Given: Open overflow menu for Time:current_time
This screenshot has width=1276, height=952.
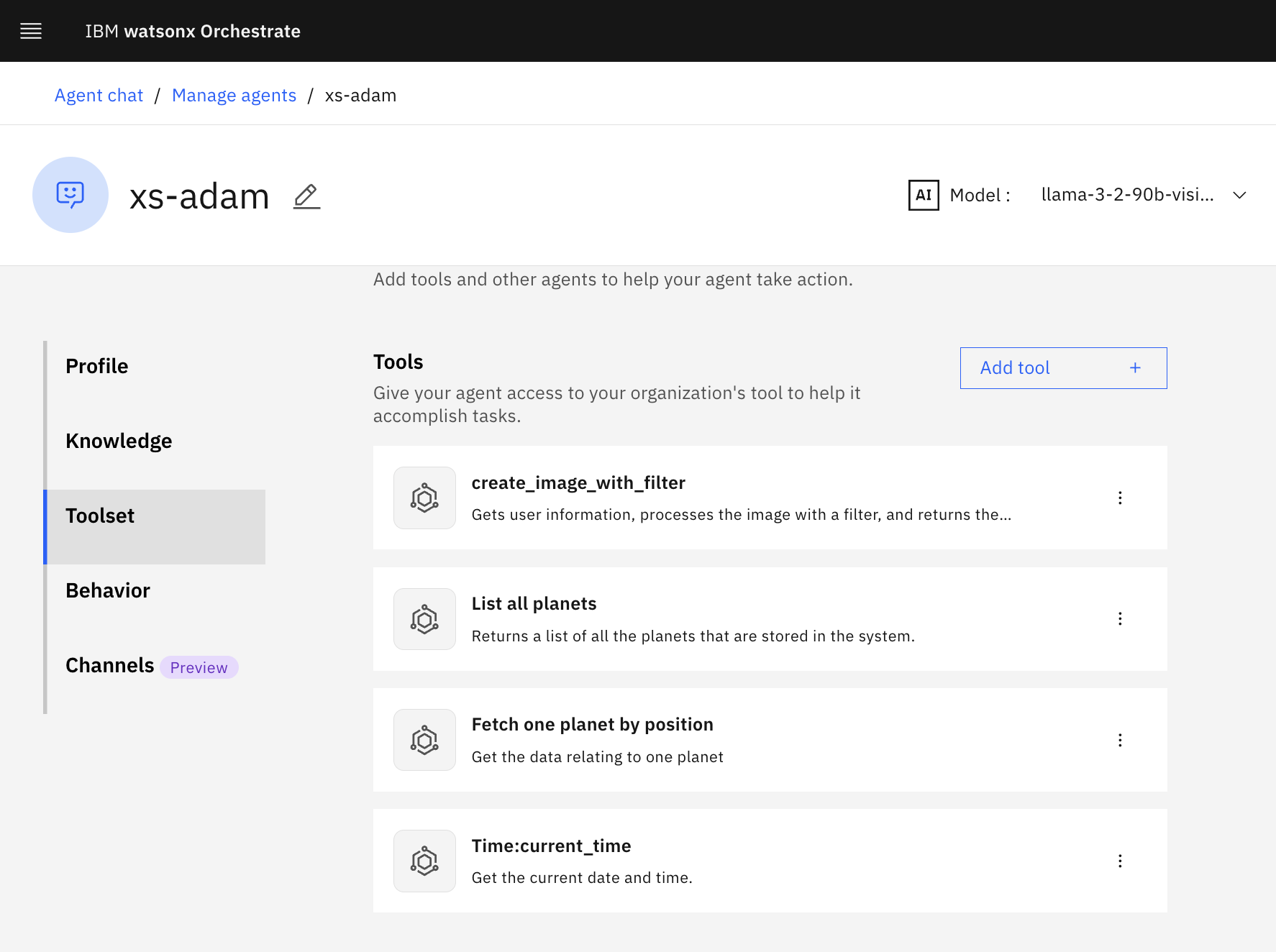Looking at the screenshot, I should coord(1120,861).
